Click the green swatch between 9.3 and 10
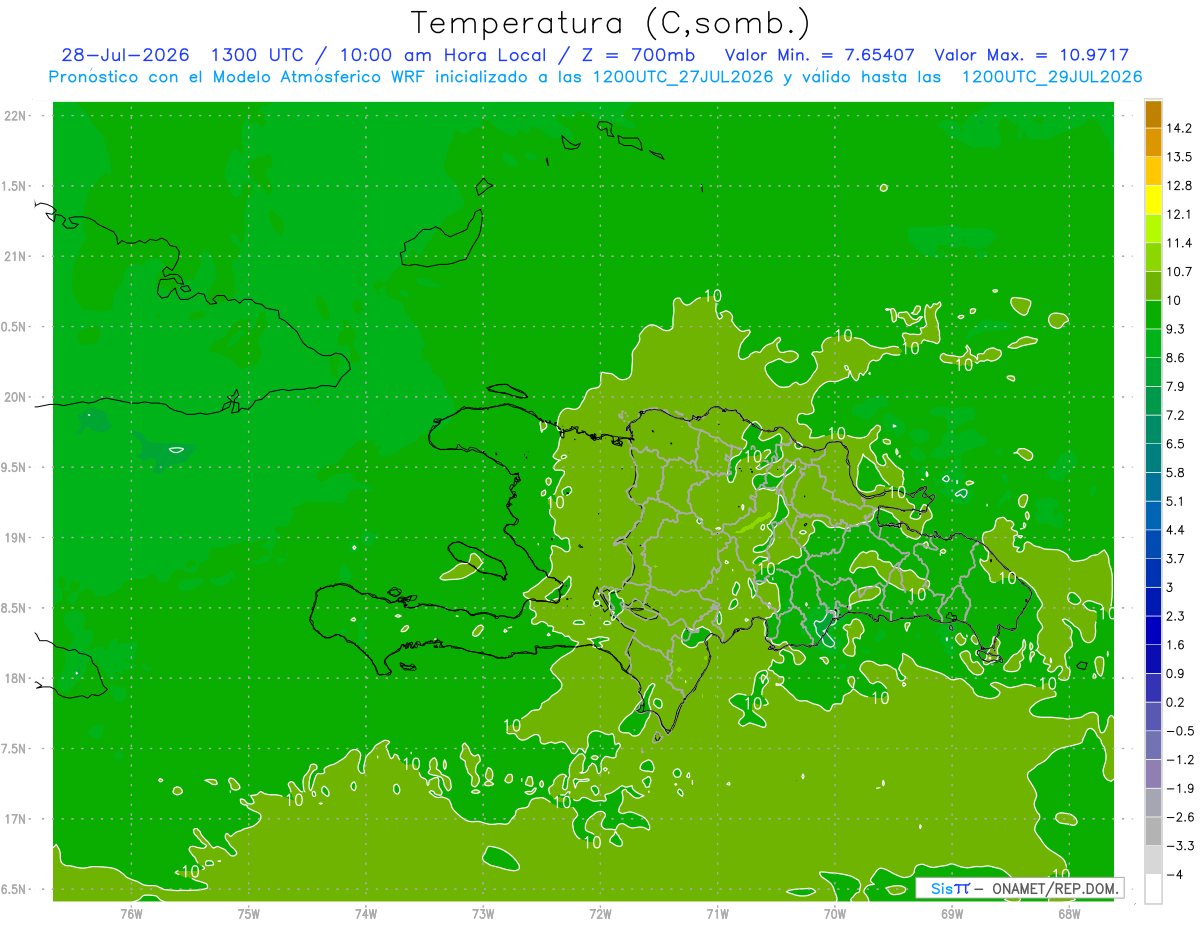Screen dimensions: 1200x927 (x=1153, y=315)
